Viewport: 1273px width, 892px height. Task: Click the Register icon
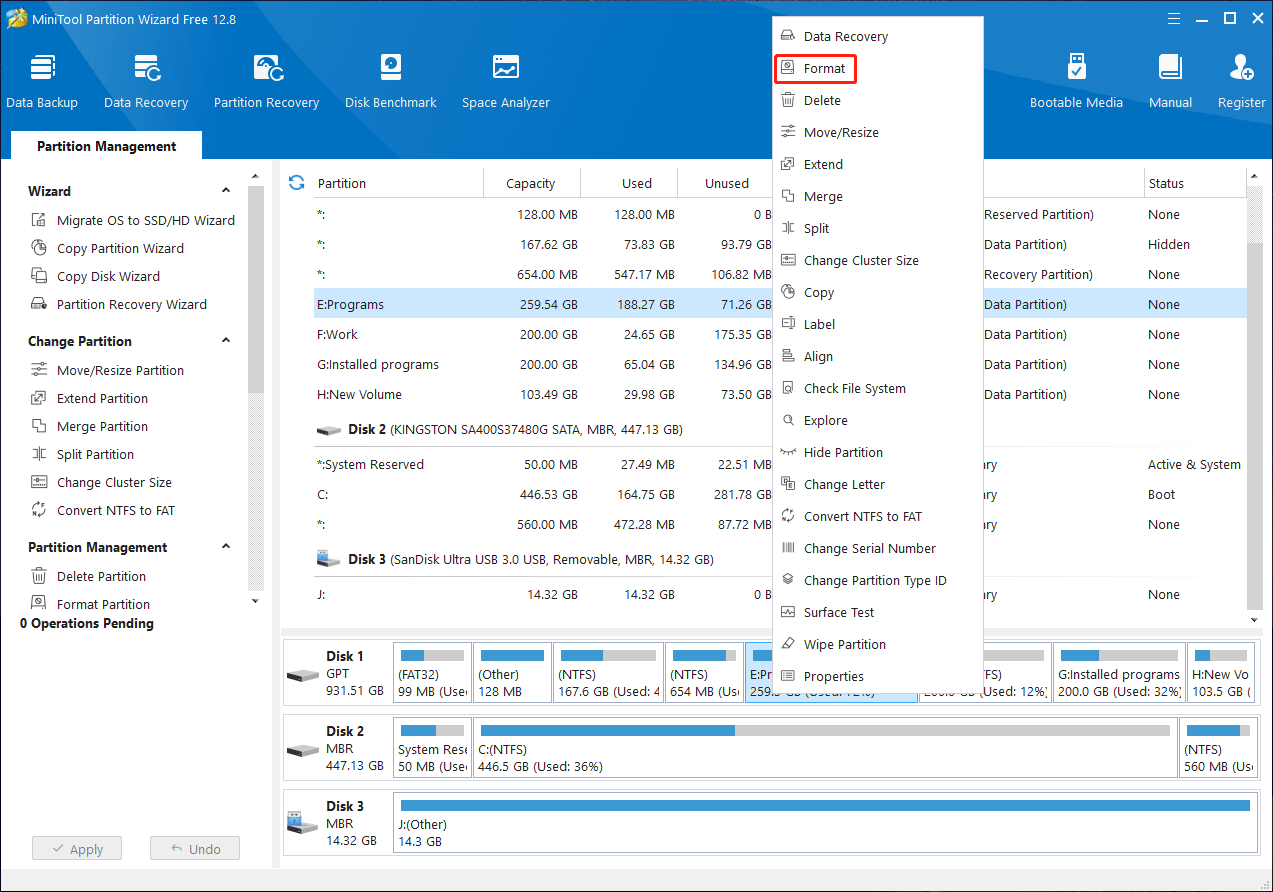click(x=1240, y=78)
